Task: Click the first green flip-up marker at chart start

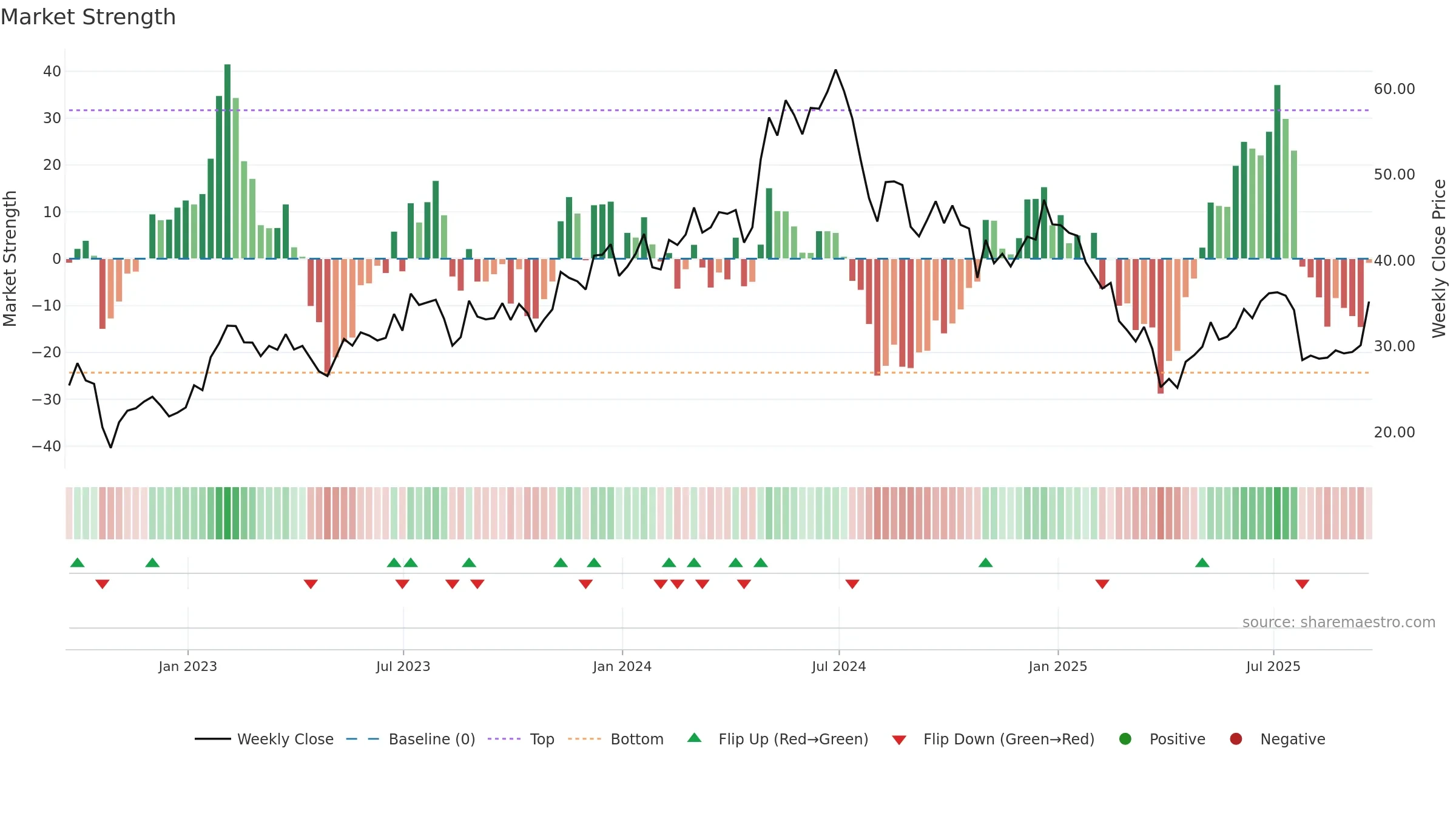Action: [x=77, y=562]
